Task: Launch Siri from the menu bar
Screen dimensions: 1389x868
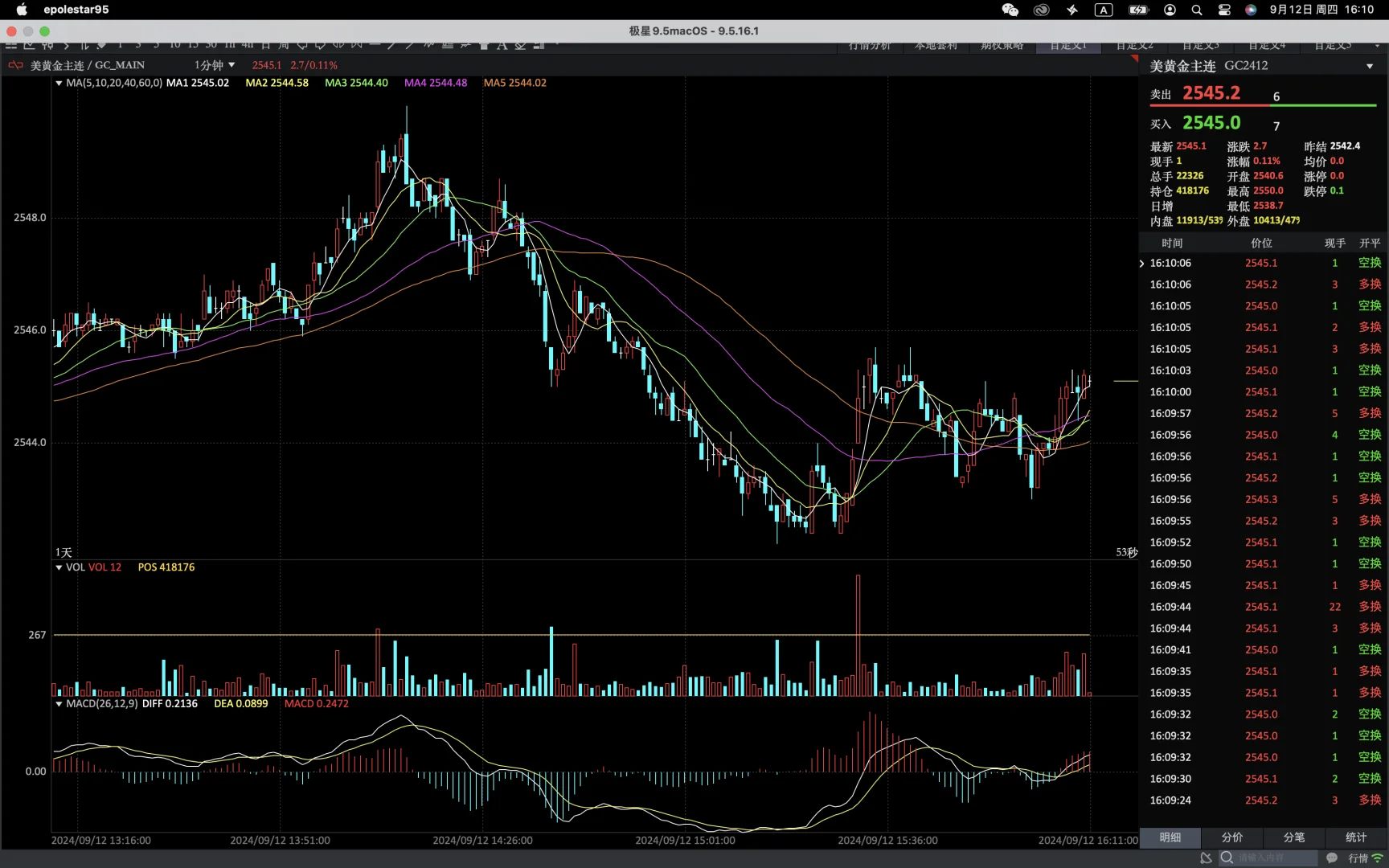Action: click(1251, 10)
